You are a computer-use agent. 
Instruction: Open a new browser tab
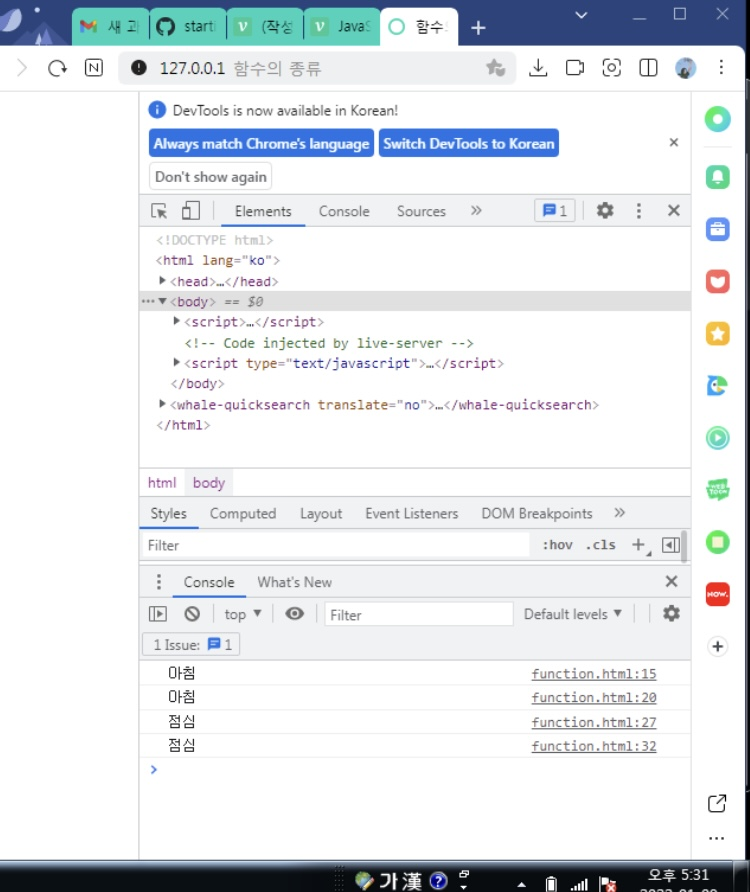tap(478, 27)
